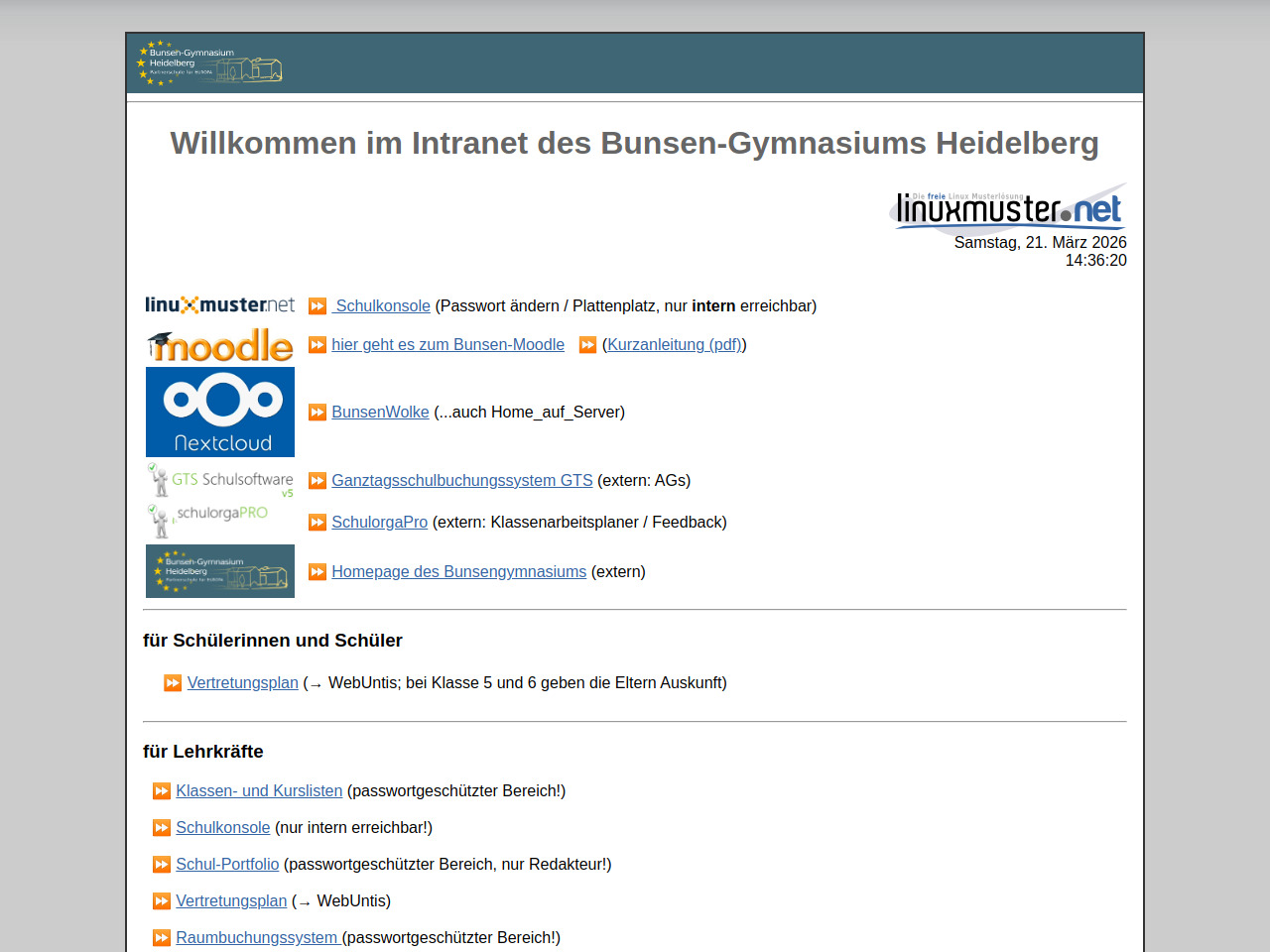
Task: Open the Nextcloud logo tile
Action: pyautogui.click(x=219, y=412)
